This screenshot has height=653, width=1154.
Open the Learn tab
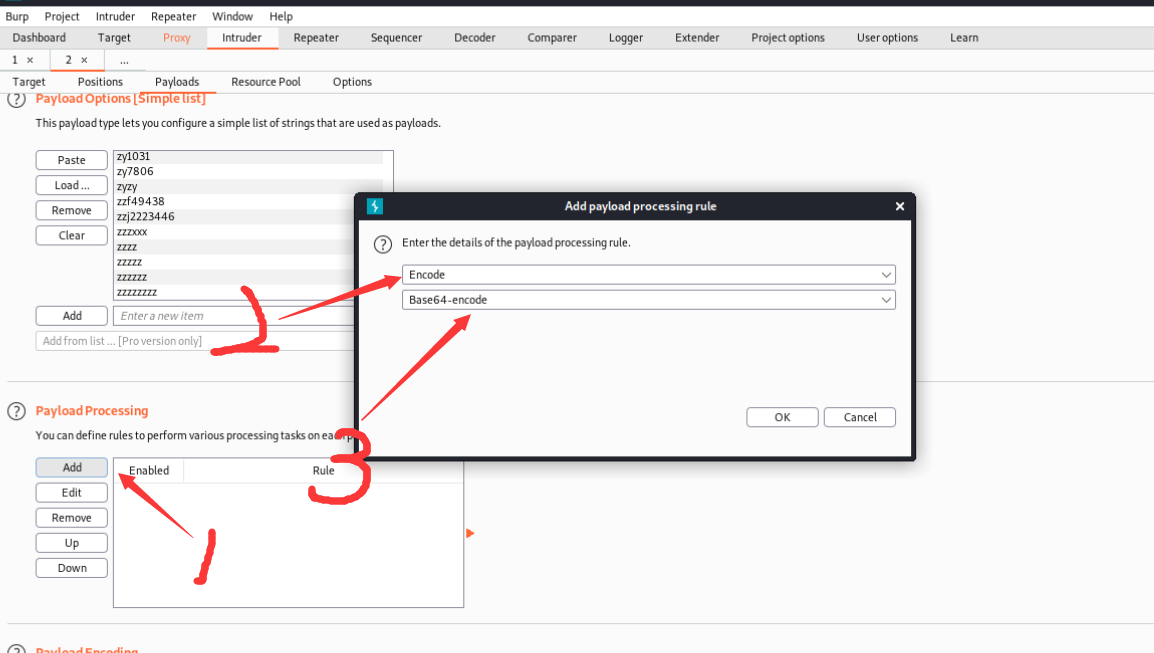click(964, 38)
